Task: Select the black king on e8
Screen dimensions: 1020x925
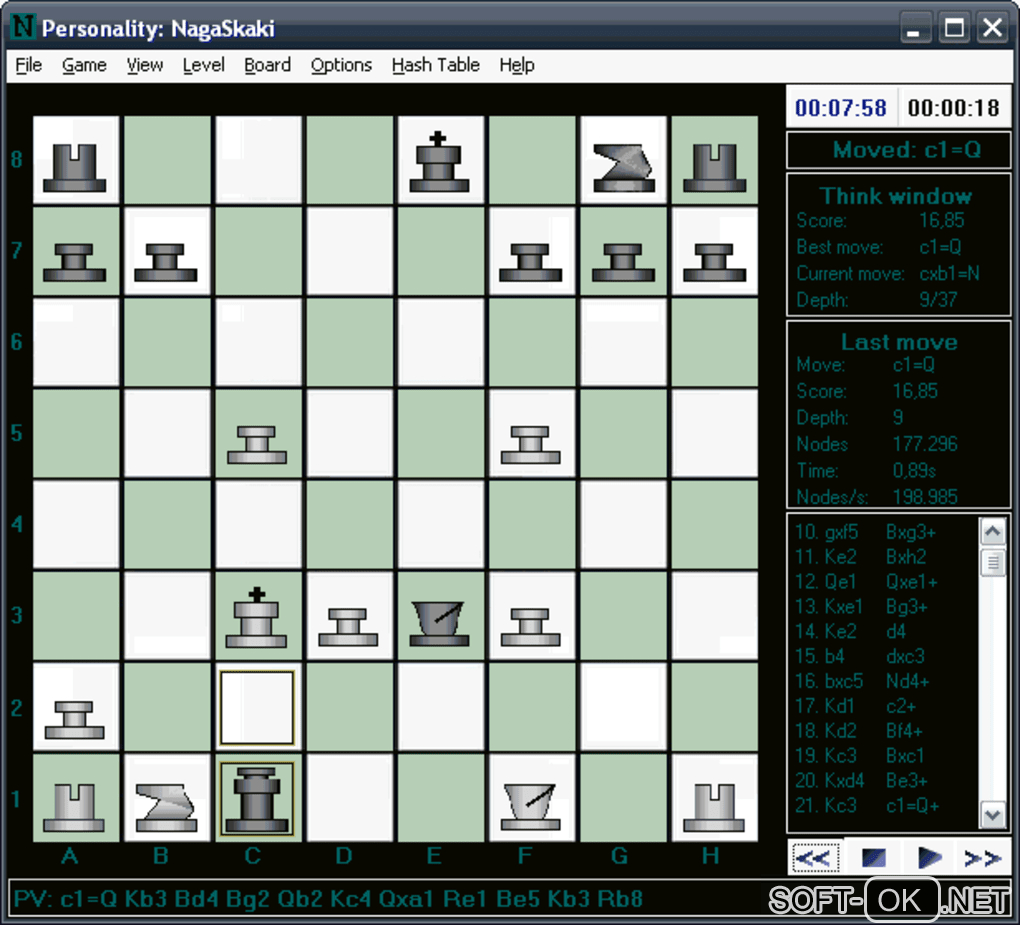Action: click(x=439, y=162)
